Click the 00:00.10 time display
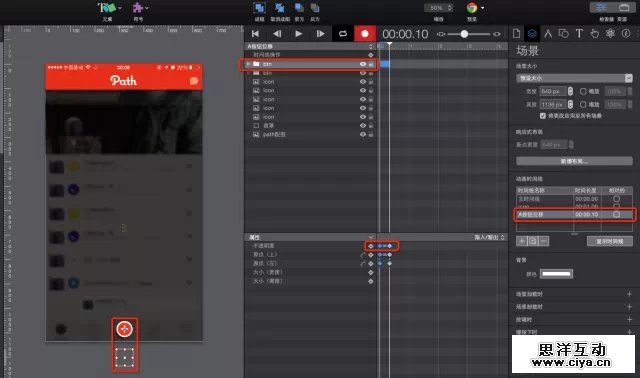The height and width of the screenshot is (378, 640). (405, 34)
